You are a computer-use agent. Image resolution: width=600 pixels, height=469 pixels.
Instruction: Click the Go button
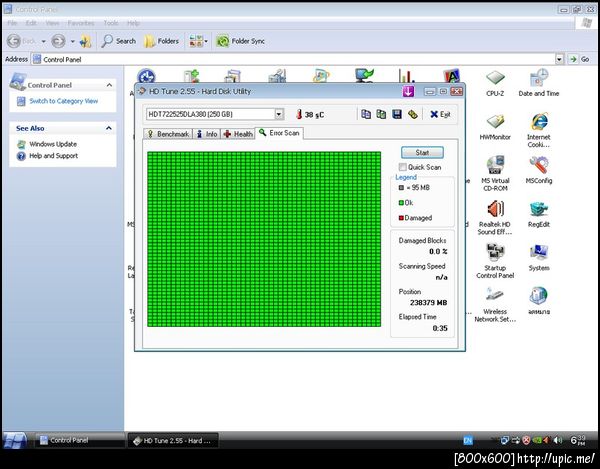click(579, 59)
